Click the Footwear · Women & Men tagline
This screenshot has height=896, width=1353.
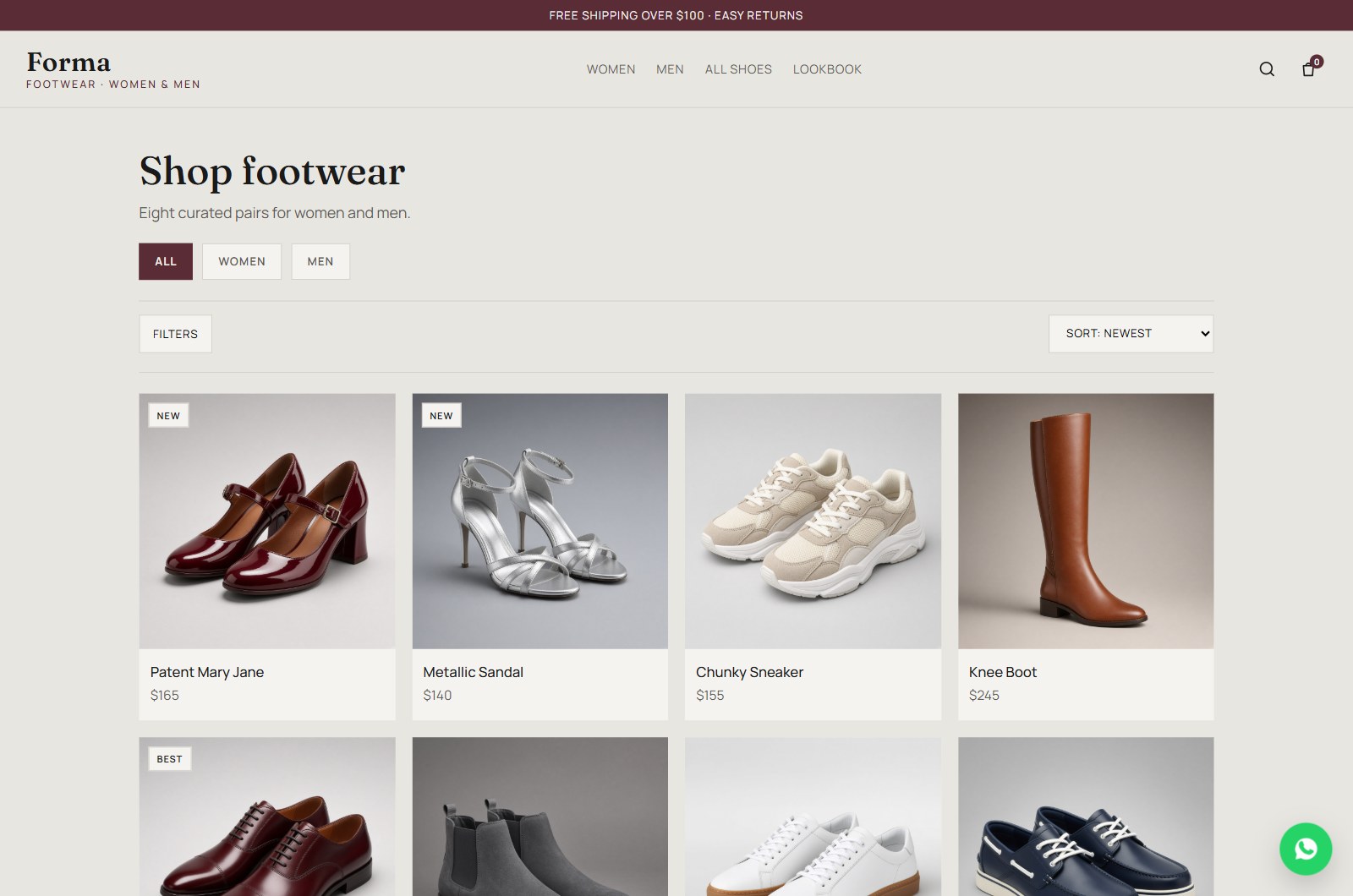[113, 85]
